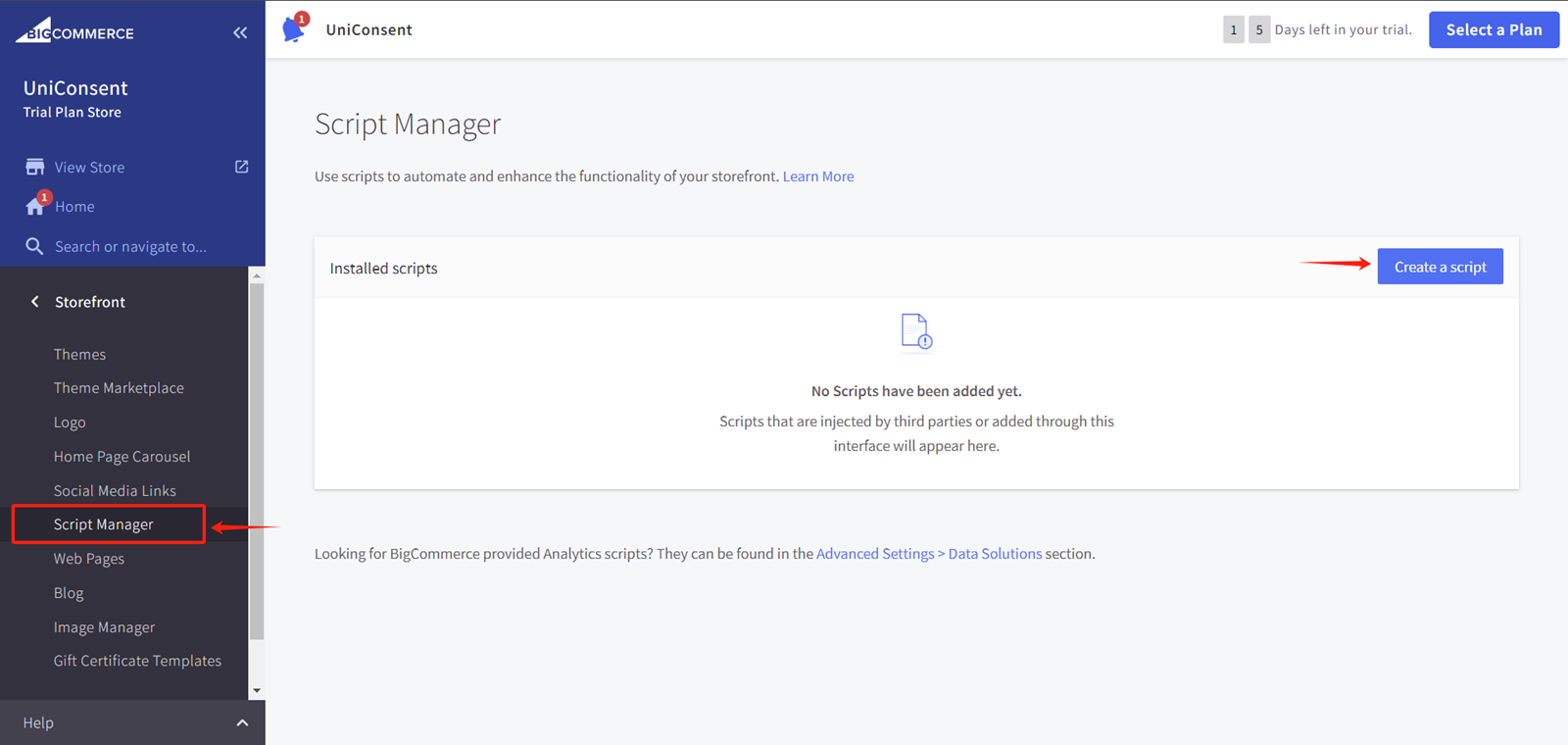
Task: Open Blog section
Action: tap(69, 593)
